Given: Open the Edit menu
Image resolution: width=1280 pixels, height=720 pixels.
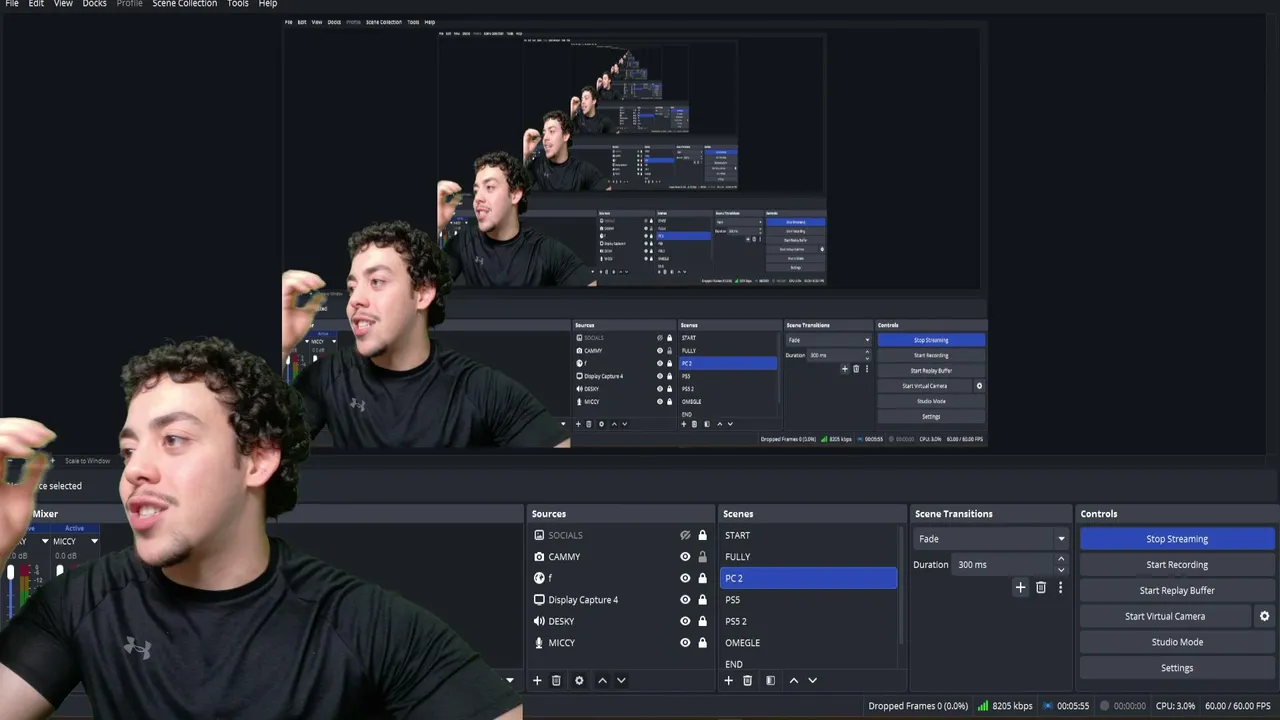Looking at the screenshot, I should (x=36, y=4).
